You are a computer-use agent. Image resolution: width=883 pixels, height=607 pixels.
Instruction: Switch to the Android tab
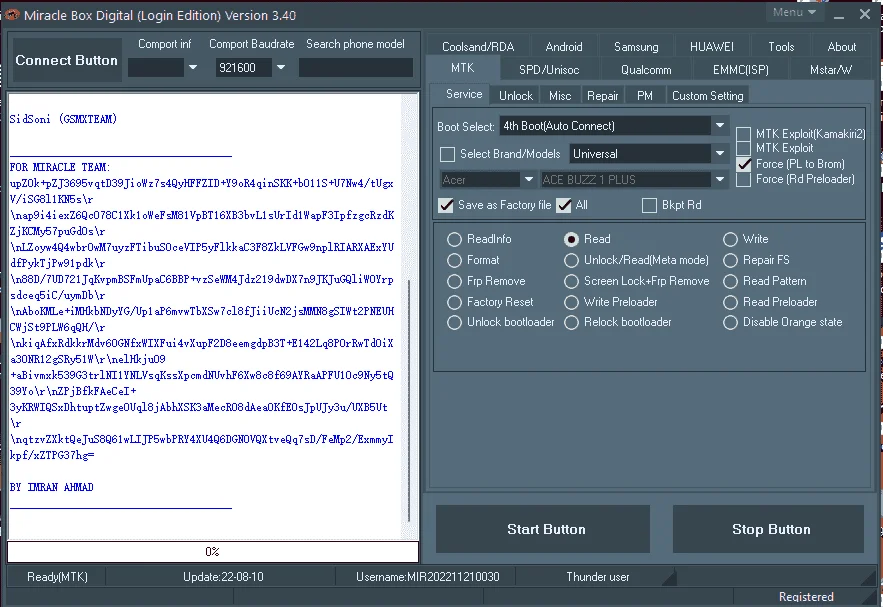coord(564,47)
